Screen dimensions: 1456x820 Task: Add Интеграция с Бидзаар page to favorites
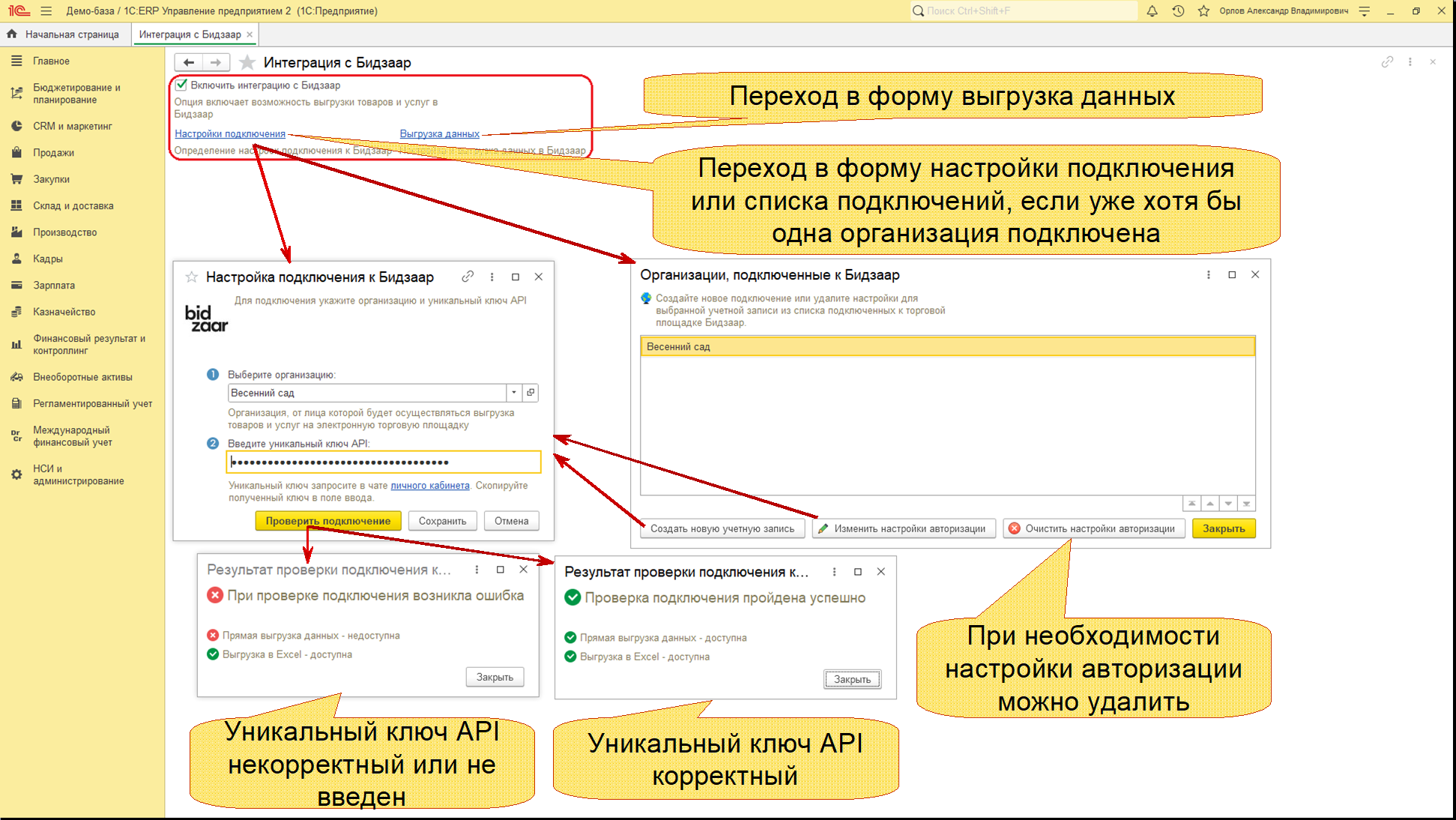click(247, 63)
